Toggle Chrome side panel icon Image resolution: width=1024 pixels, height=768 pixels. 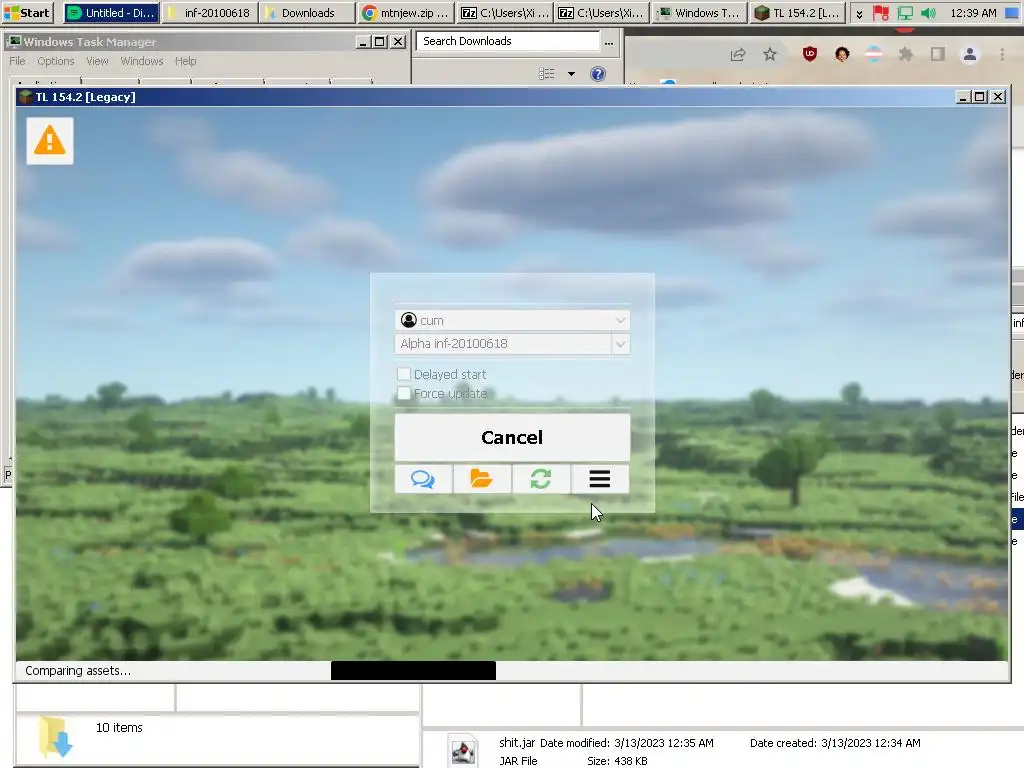tap(938, 54)
